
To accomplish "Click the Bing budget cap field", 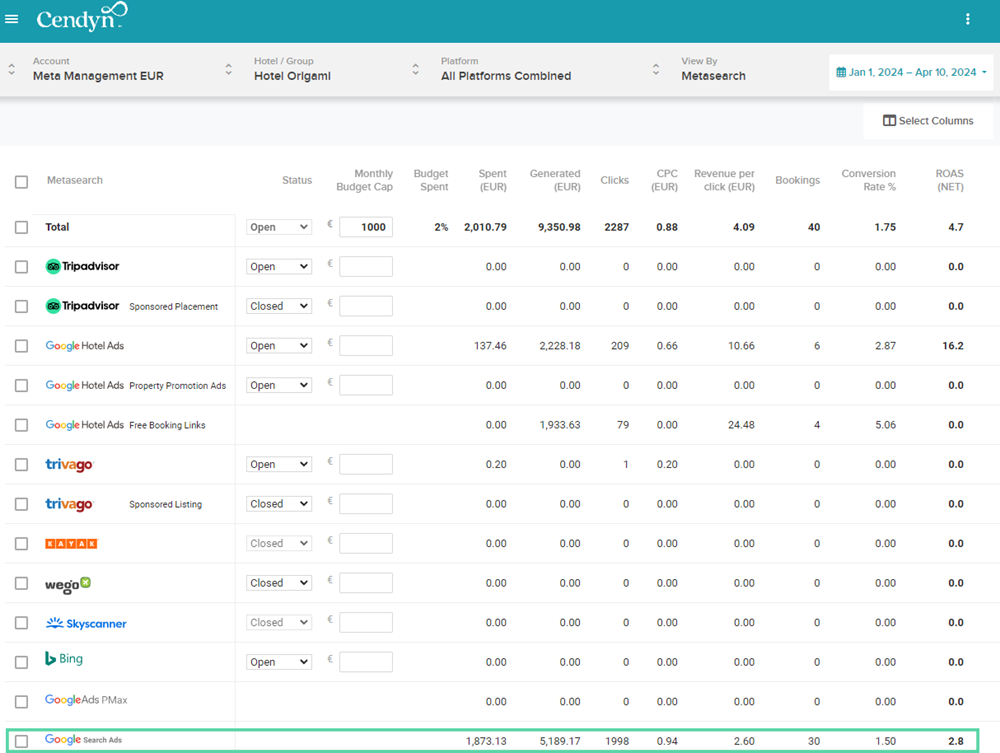I will (366, 662).
